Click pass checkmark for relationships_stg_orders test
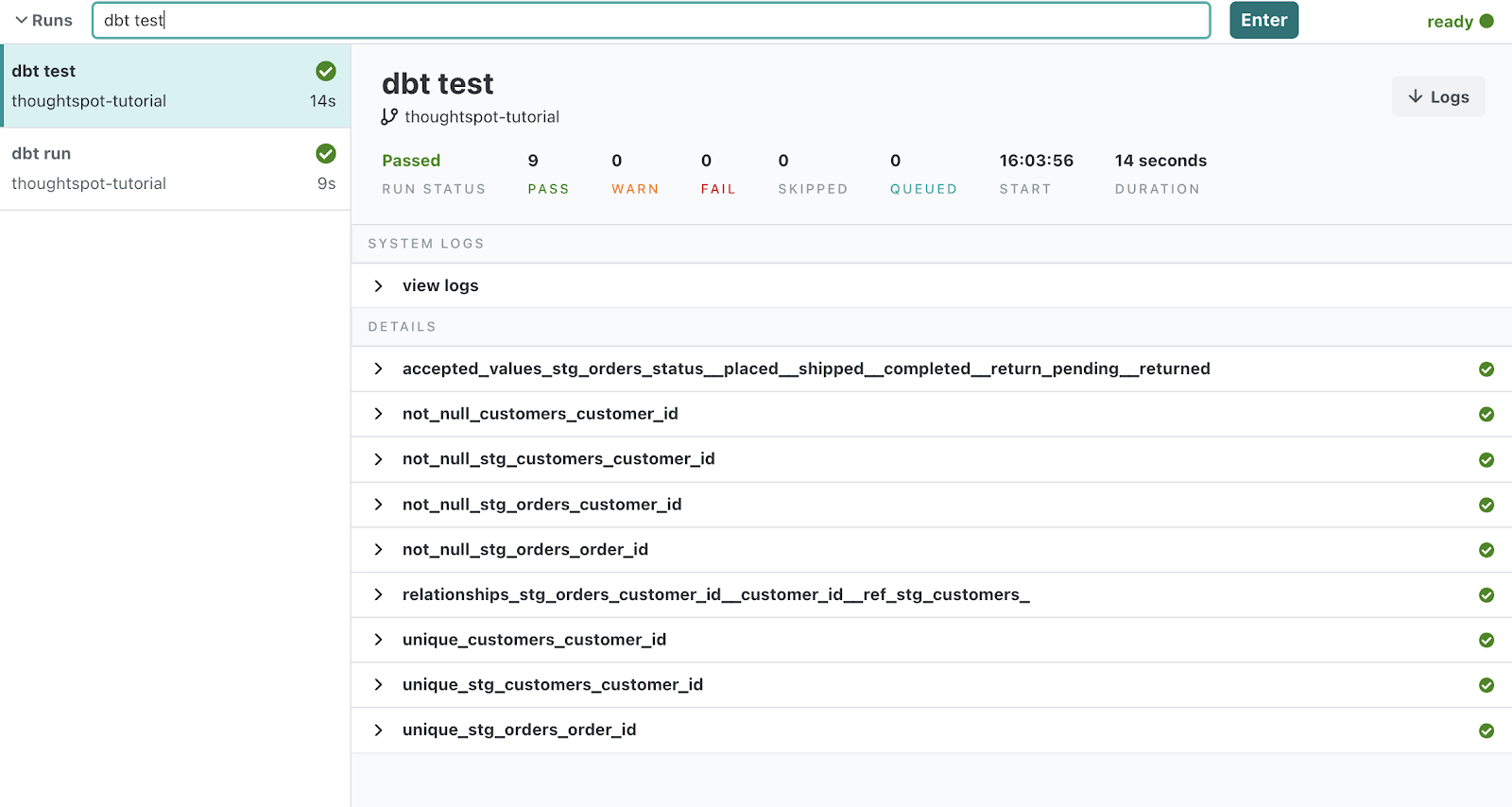The height and width of the screenshot is (807, 1512). (x=1486, y=595)
